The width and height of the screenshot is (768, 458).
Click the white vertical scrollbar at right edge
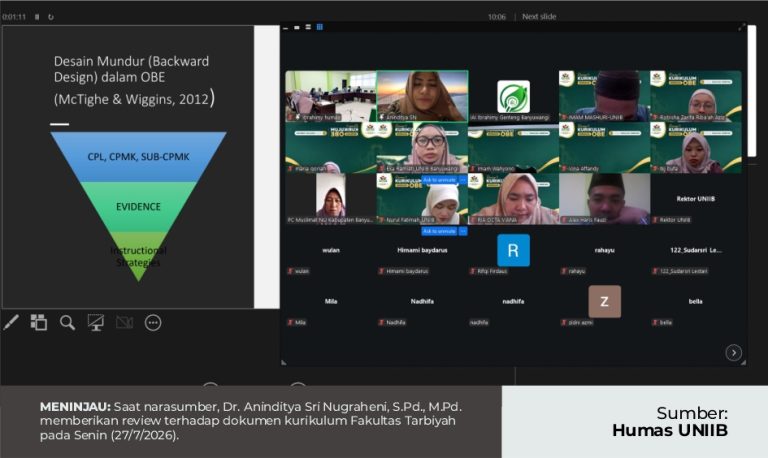[752, 91]
